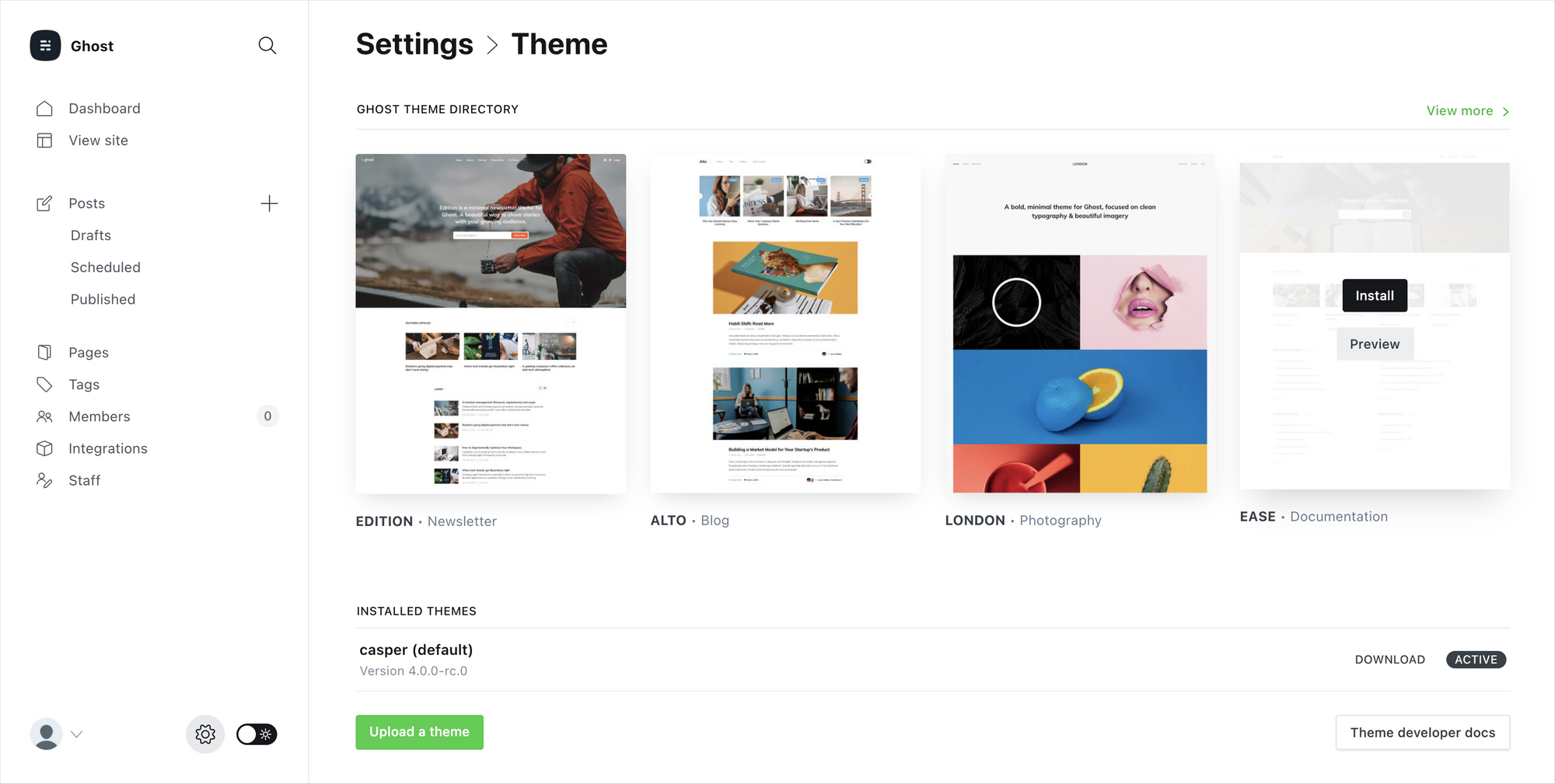Image resolution: width=1555 pixels, height=784 pixels.
Task: Expand the user profile menu chevron
Action: (x=76, y=734)
